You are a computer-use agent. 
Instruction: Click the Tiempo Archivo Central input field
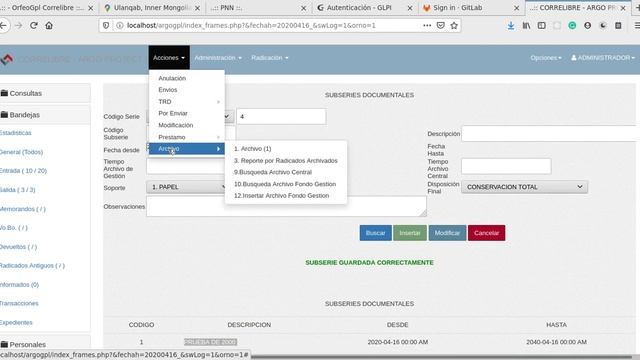pos(506,166)
